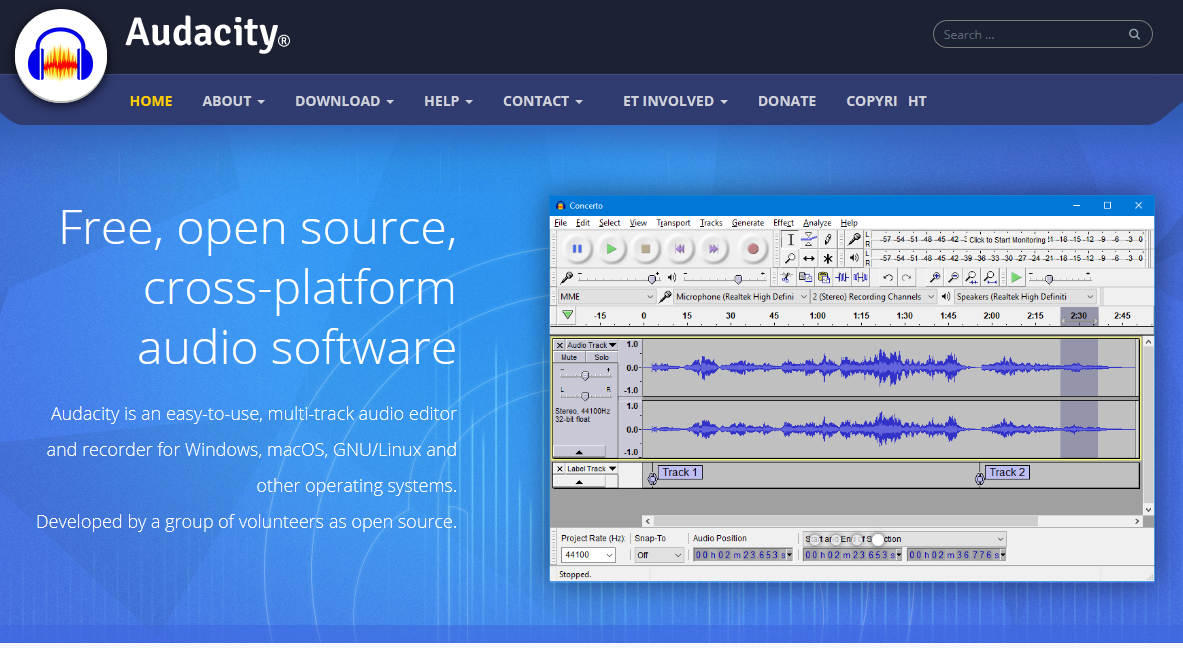
Task: Click the Skip to End button
Action: coord(713,248)
